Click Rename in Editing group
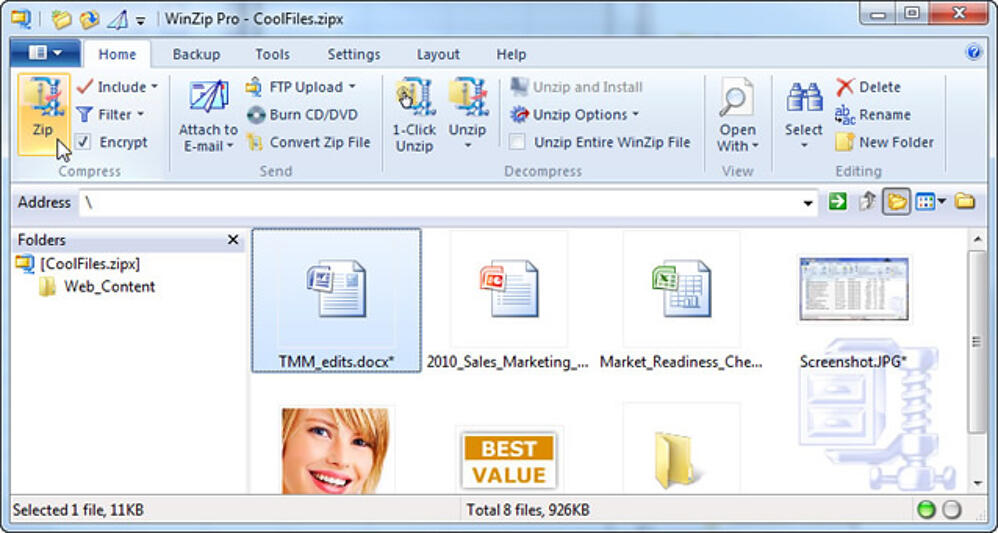 point(872,115)
